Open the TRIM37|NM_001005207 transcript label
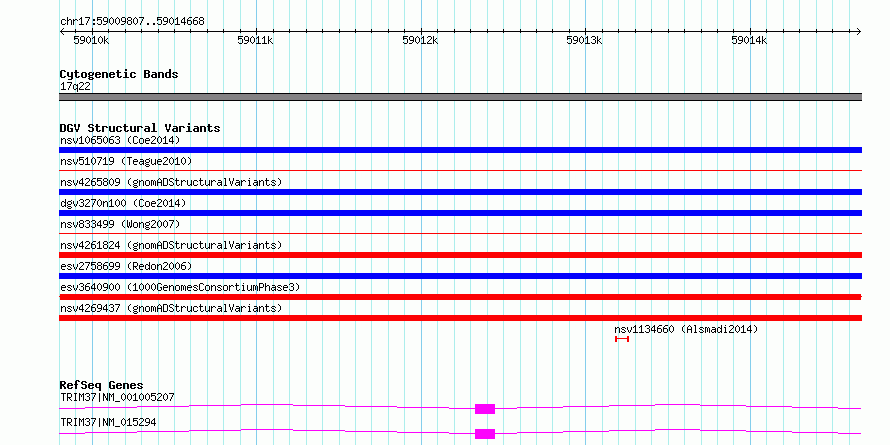The image size is (890, 445). pos(117,397)
